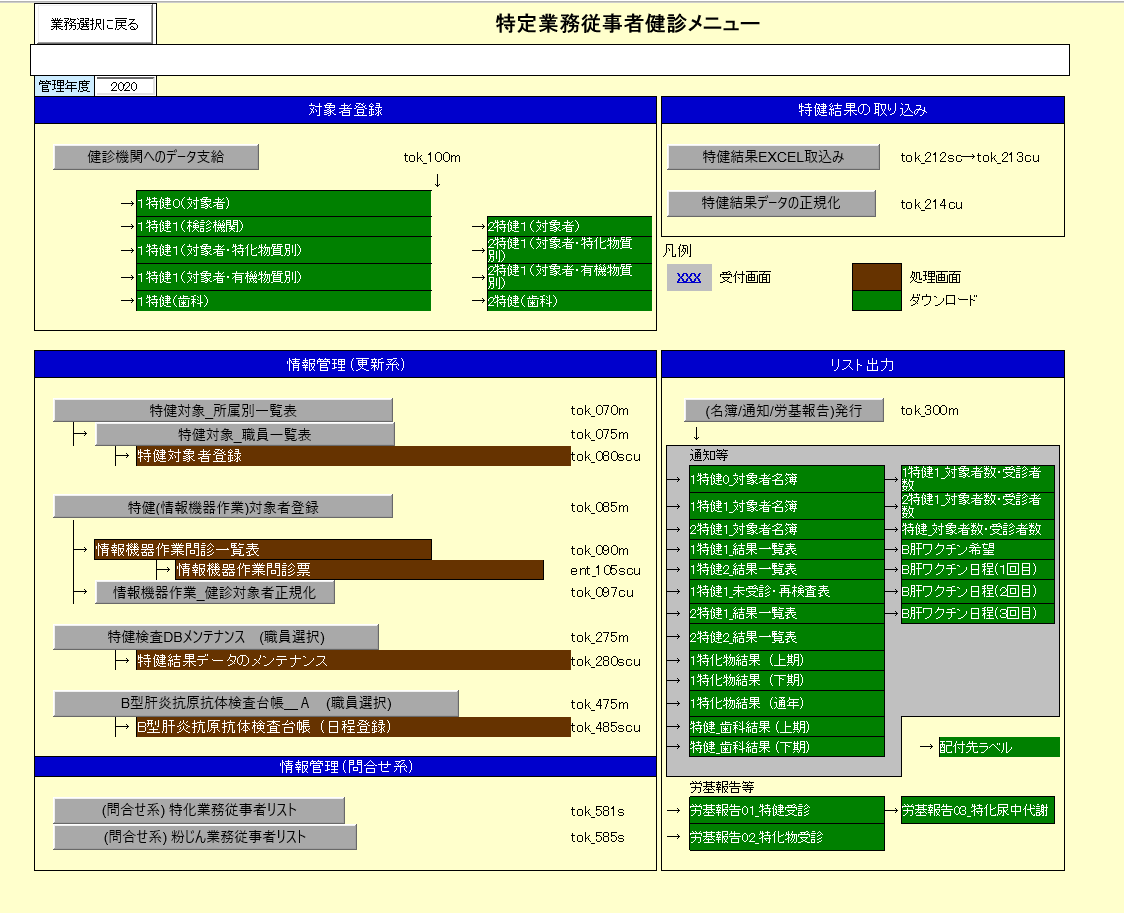Download 2特健1(対象者・有機物質別)
This screenshot has height=913, width=1124.
pos(569,277)
